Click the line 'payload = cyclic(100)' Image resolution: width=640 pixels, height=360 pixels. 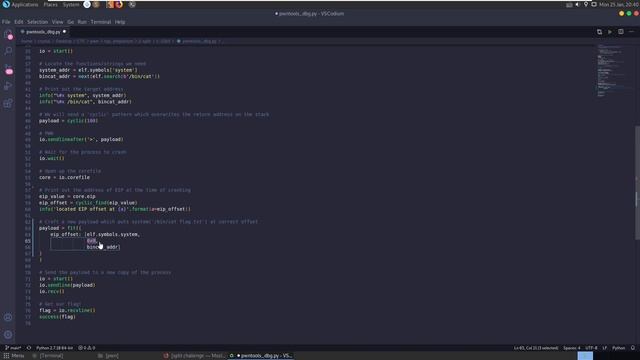69,121
